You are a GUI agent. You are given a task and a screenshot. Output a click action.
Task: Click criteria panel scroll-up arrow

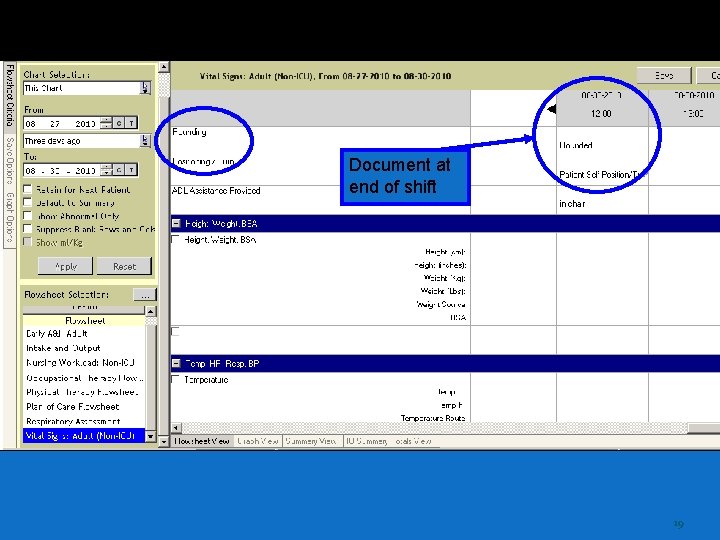tap(163, 67)
